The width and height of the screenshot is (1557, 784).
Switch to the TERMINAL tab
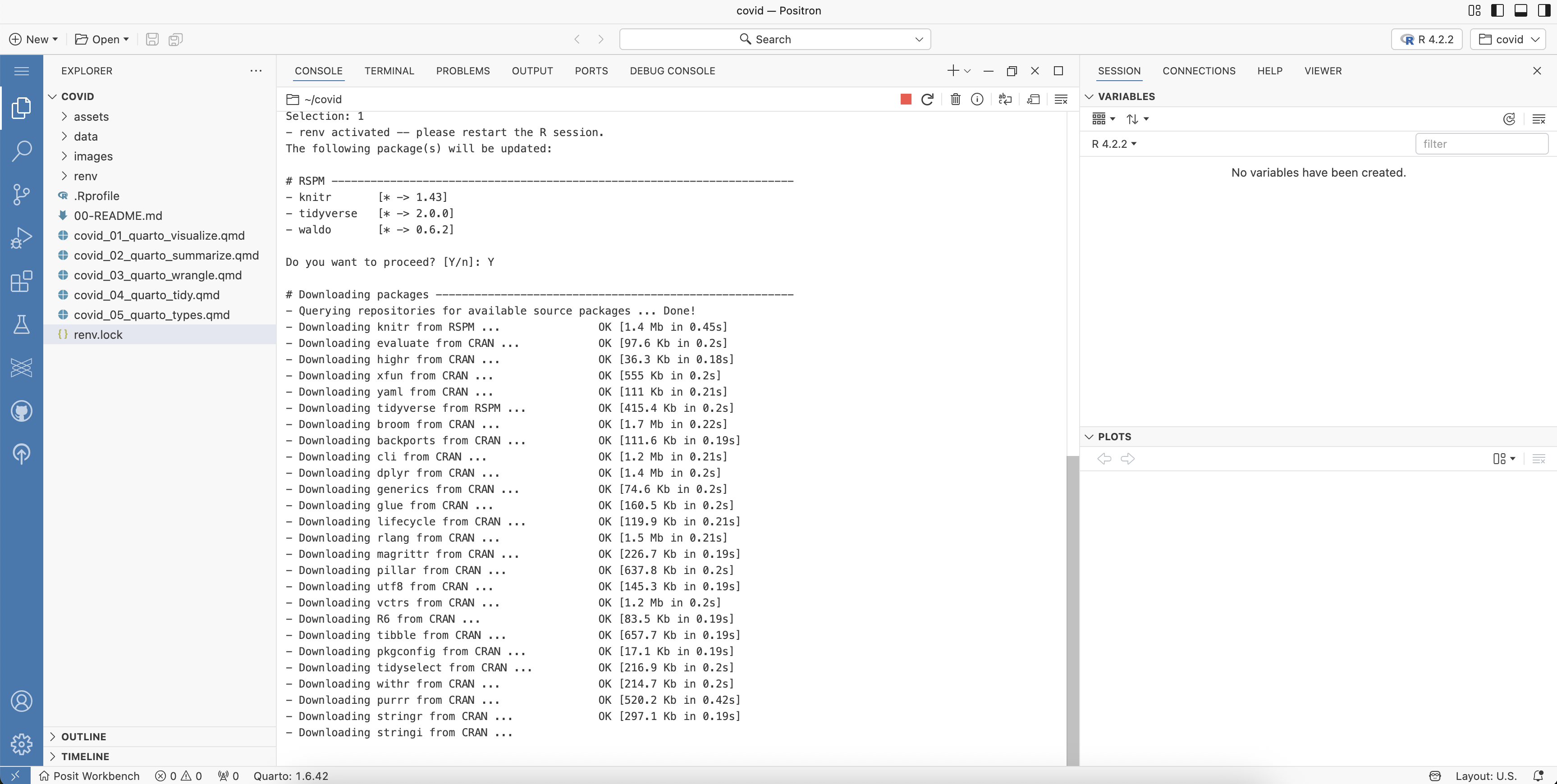[x=389, y=71]
